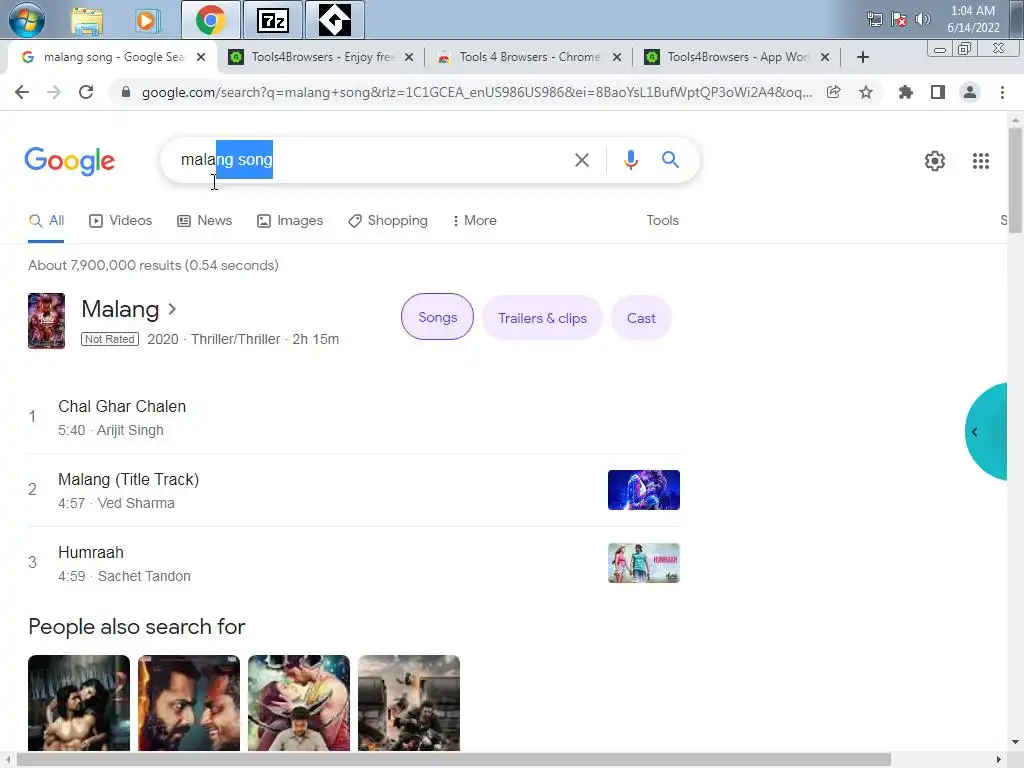Open the Malang movie title link
The image size is (1024, 768).
[x=128, y=310]
